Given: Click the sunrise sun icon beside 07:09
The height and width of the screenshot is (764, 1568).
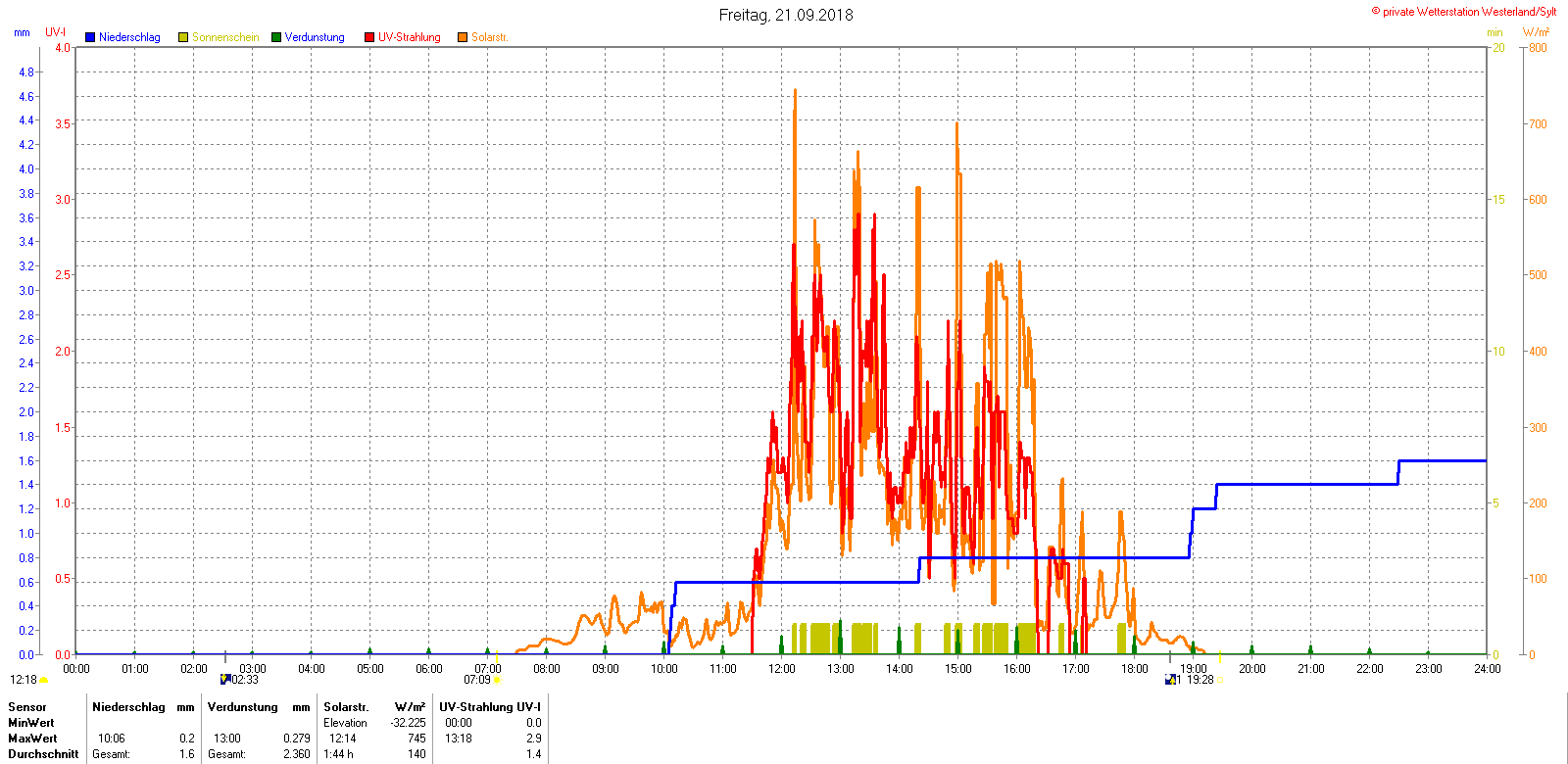Looking at the screenshot, I should [x=497, y=680].
